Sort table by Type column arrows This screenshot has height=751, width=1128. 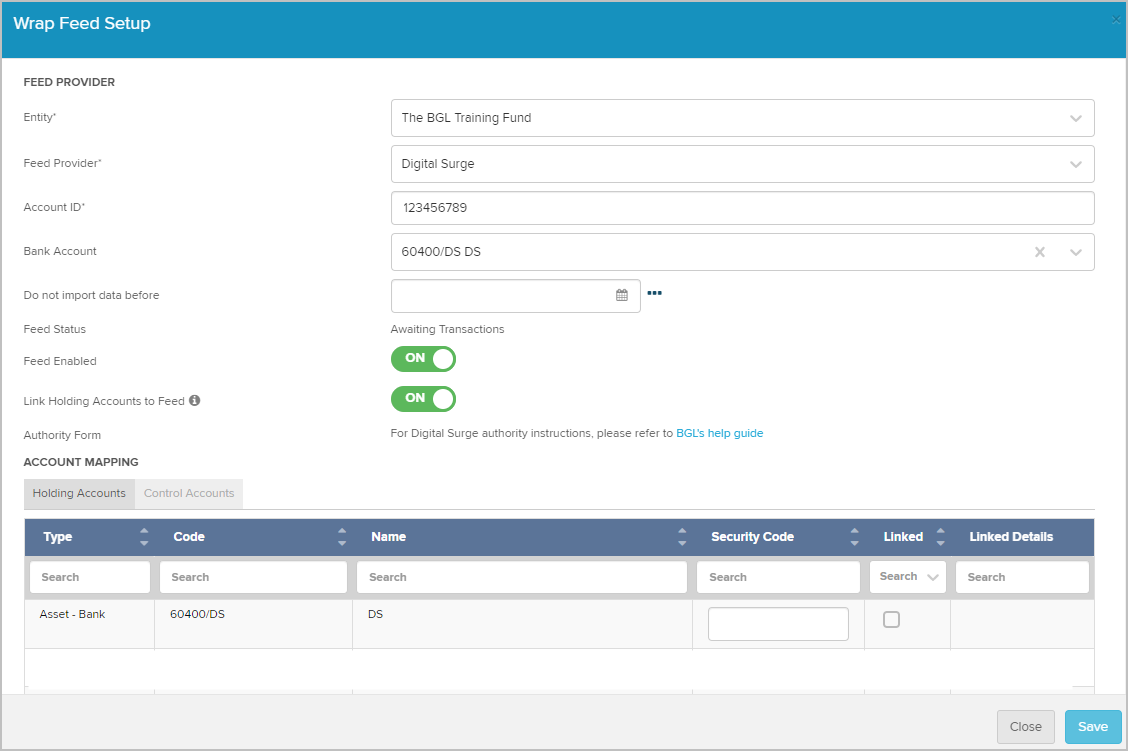pyautogui.click(x=144, y=537)
